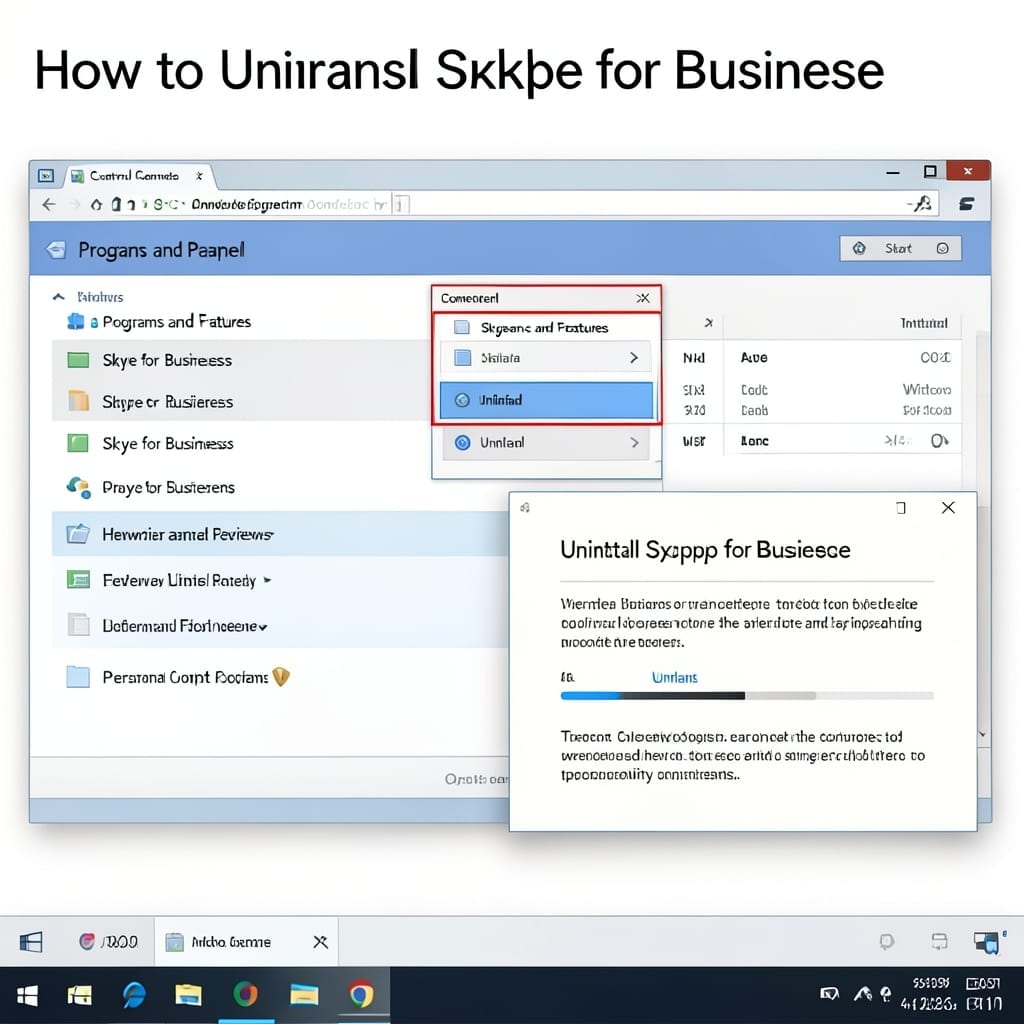1024x1024 pixels.
Task: Close the 'Comeorerl' context popup
Action: (643, 298)
